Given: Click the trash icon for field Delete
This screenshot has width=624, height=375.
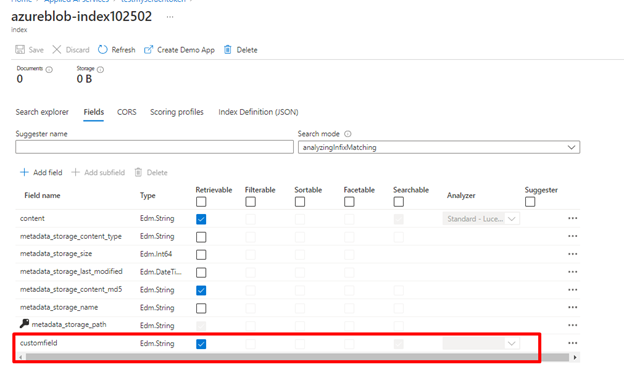Looking at the screenshot, I should pos(138,172).
